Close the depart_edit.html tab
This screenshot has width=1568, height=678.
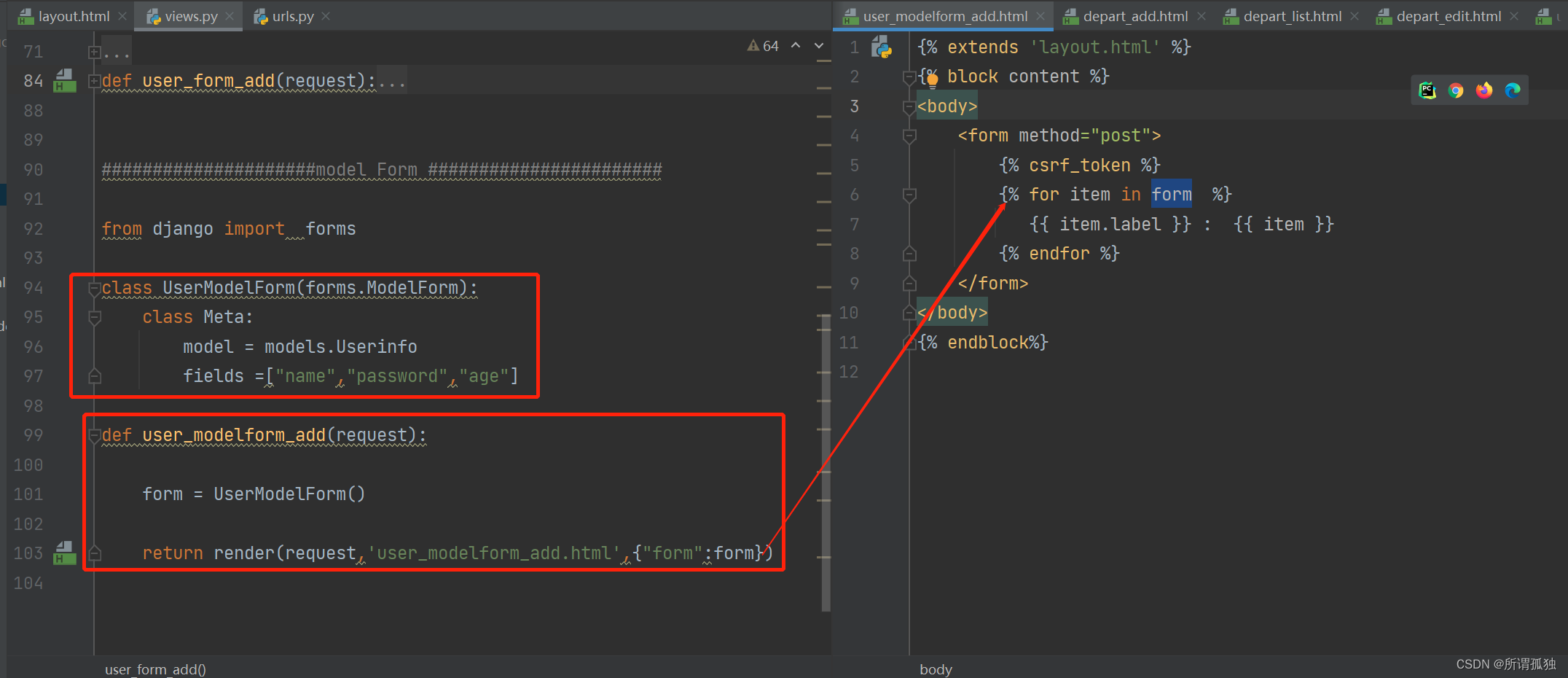[x=1514, y=16]
